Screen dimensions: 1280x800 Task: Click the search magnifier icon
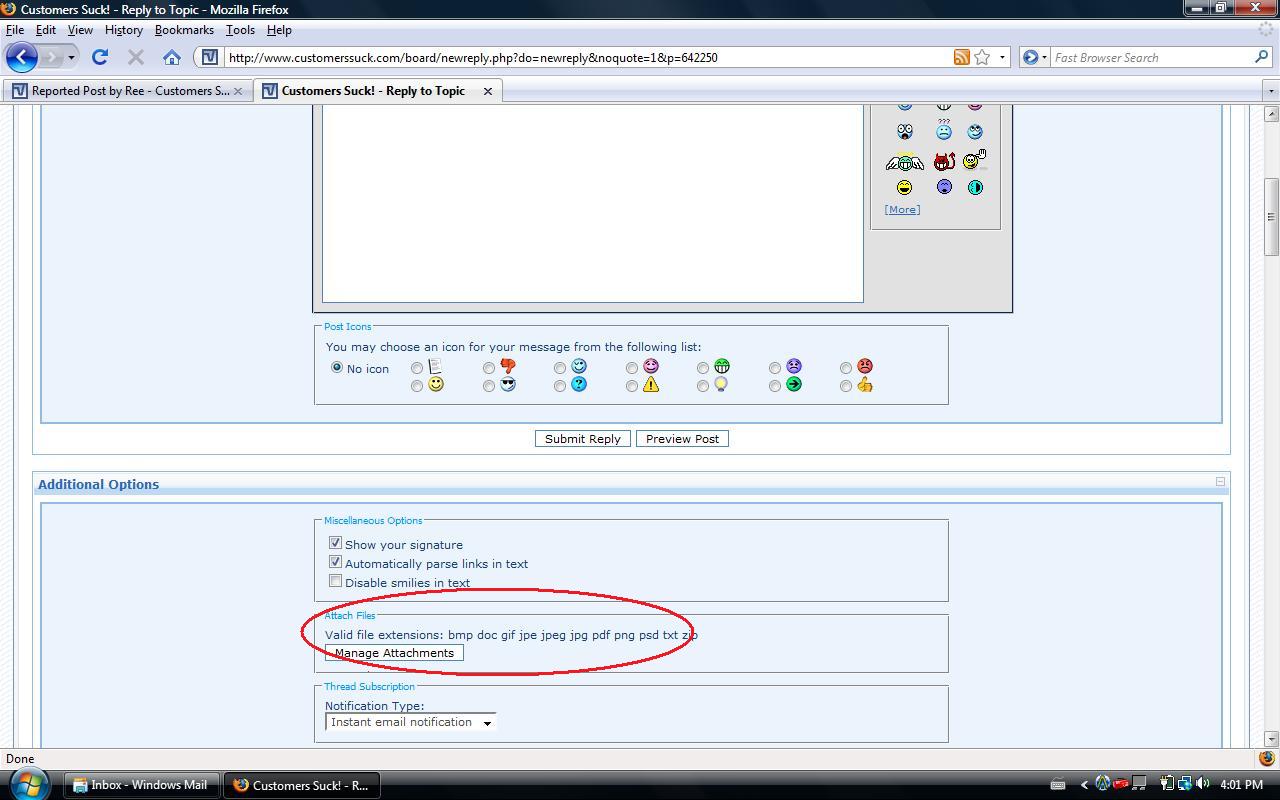[1261, 57]
